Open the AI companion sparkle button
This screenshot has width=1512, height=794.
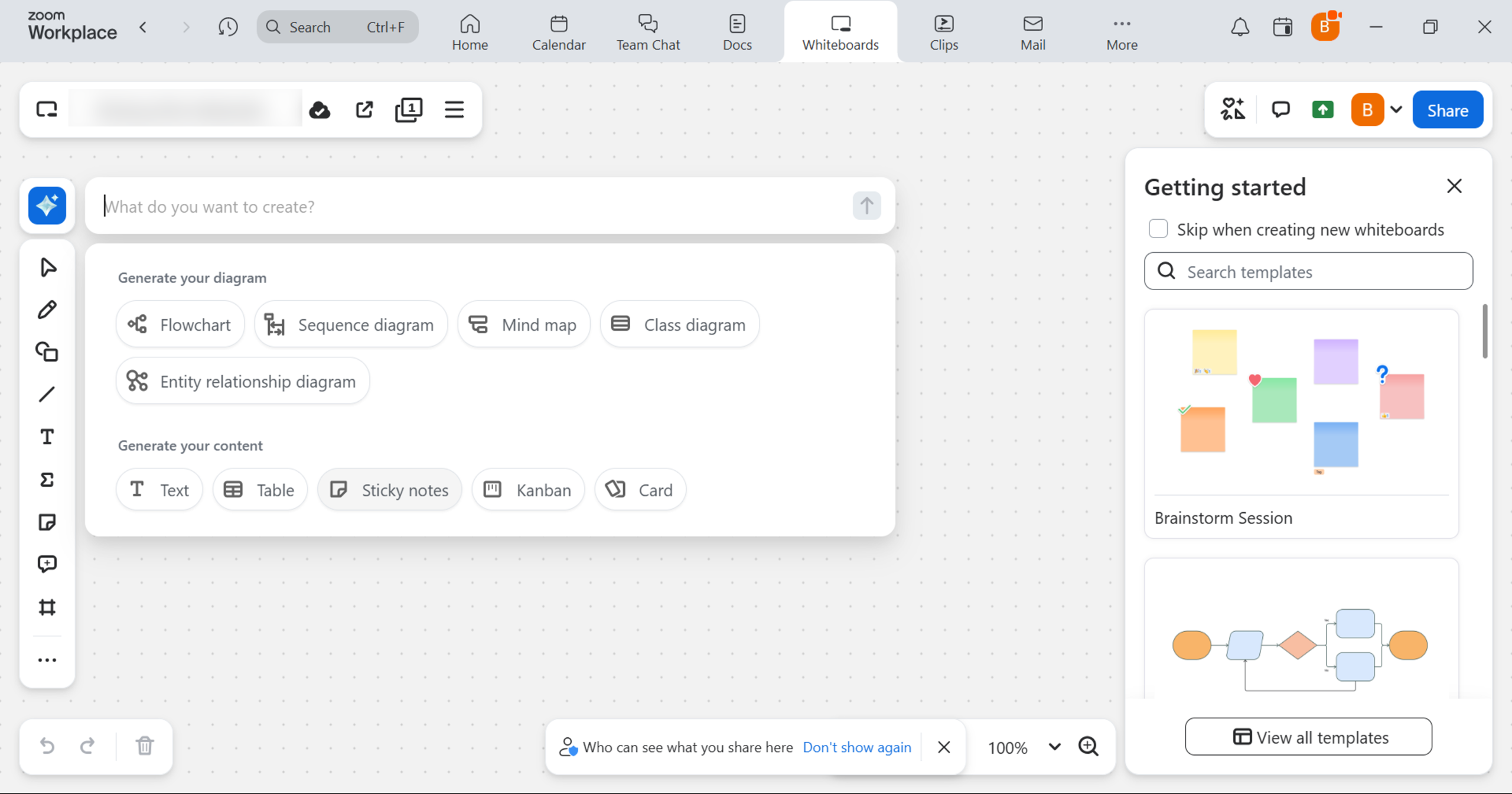coord(47,206)
